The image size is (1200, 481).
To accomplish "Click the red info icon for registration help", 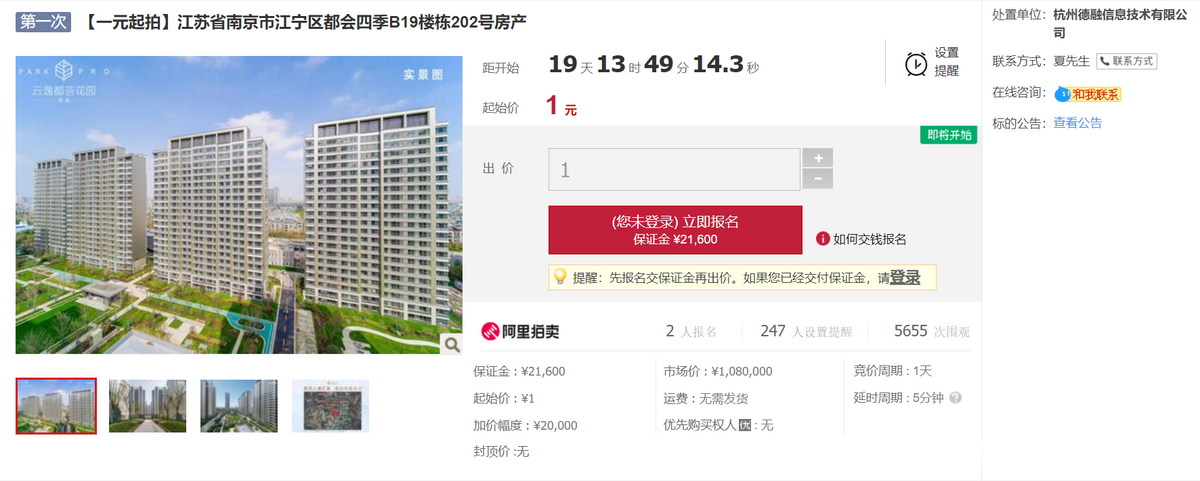I will click(823, 239).
